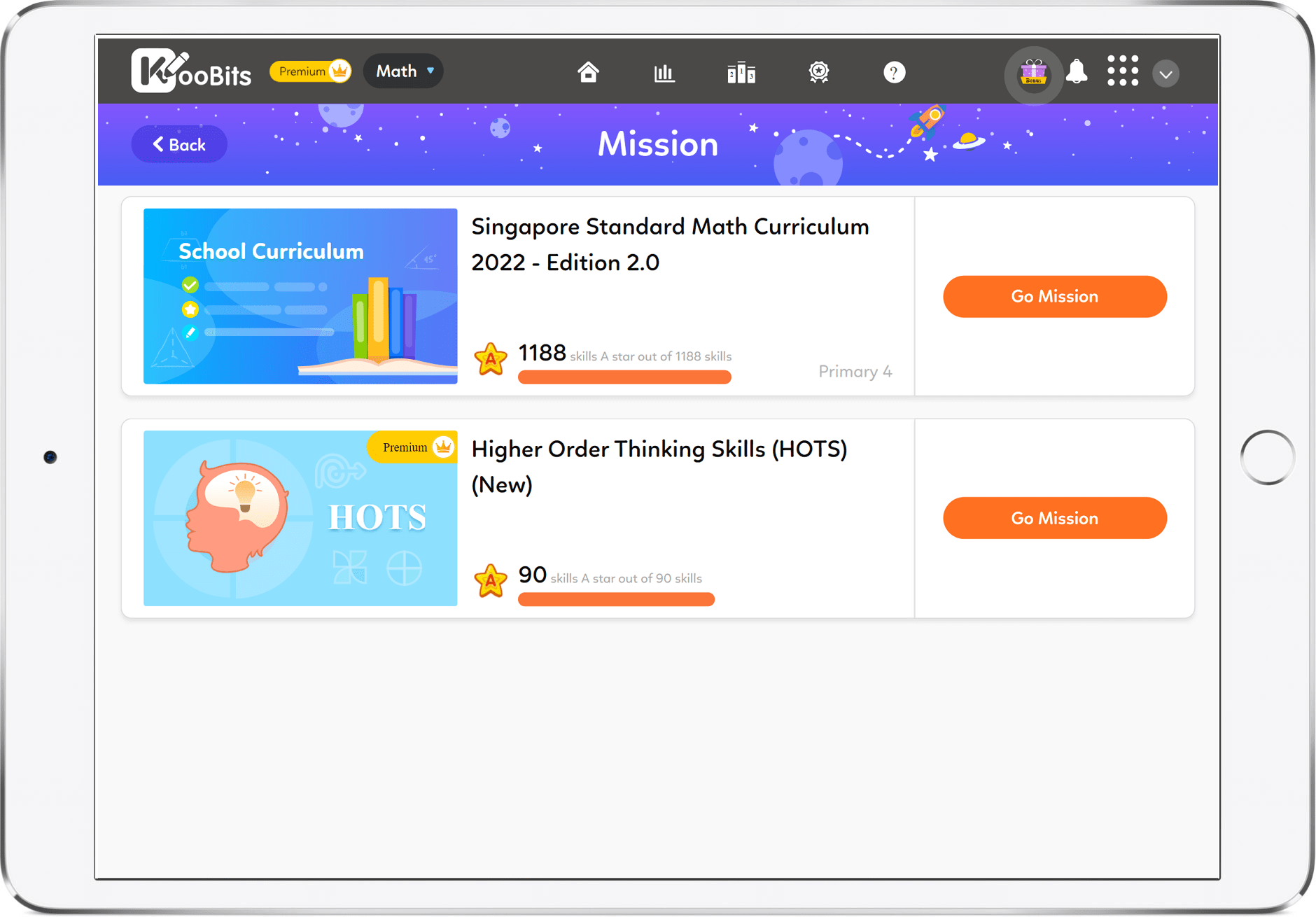Switch to the Mission header section
The width and height of the screenshot is (1316, 917).
[x=657, y=144]
